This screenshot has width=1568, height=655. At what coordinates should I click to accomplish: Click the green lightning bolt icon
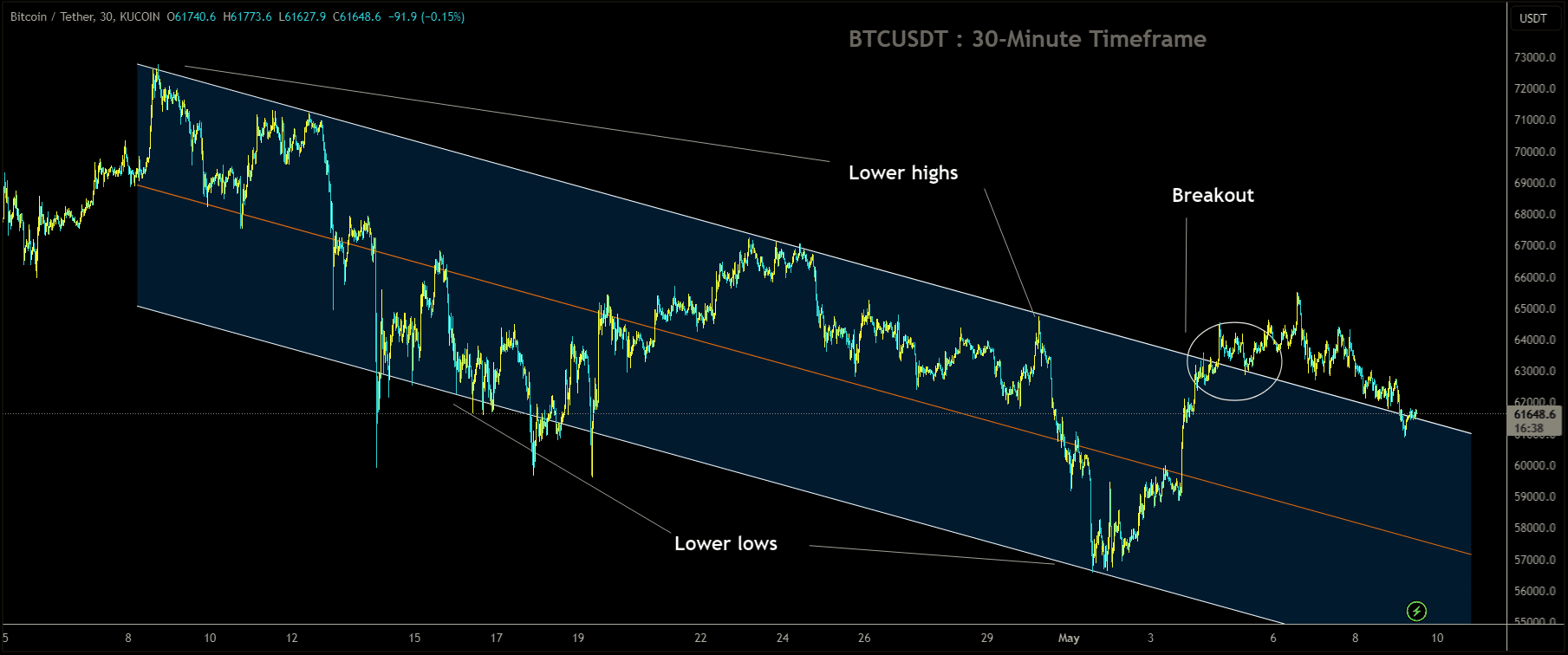[x=1416, y=612]
